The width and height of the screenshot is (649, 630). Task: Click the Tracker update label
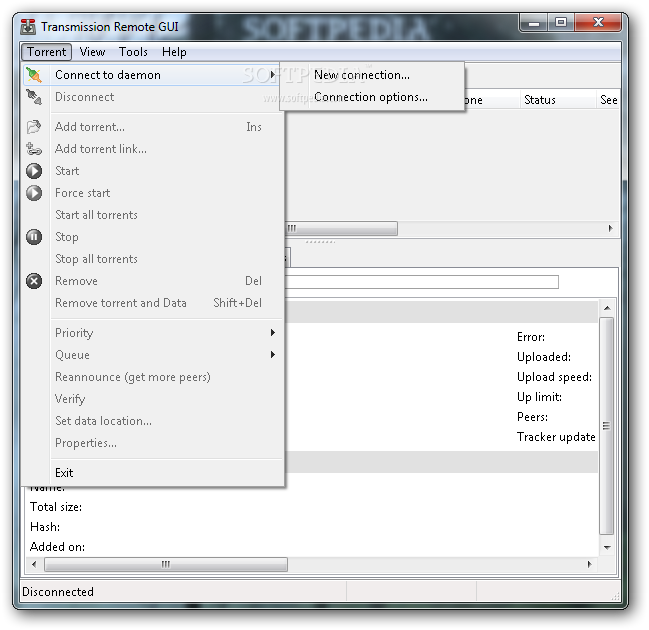(556, 437)
